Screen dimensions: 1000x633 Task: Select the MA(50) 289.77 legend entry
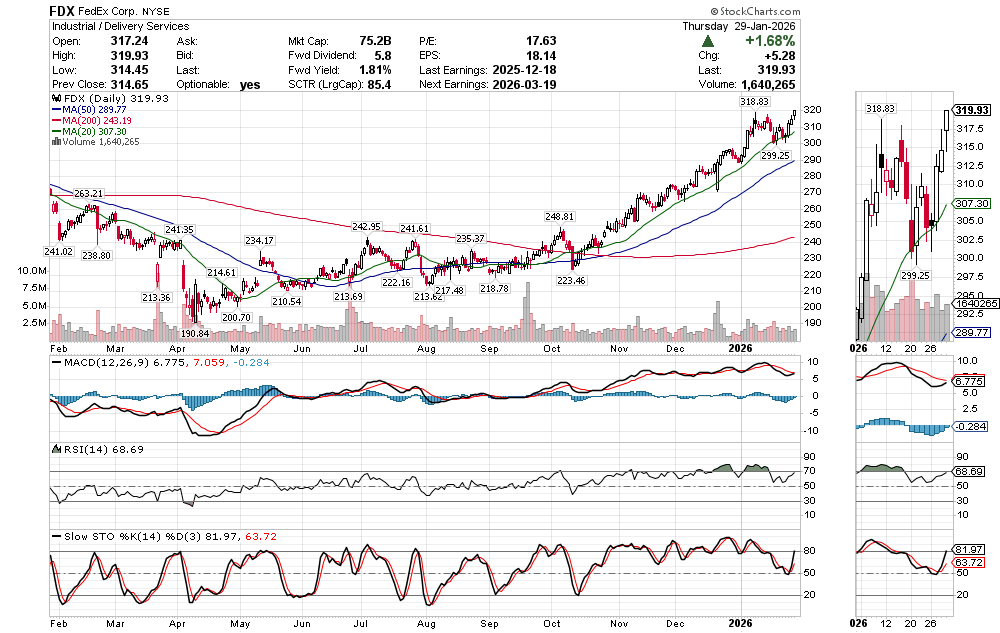coord(96,110)
